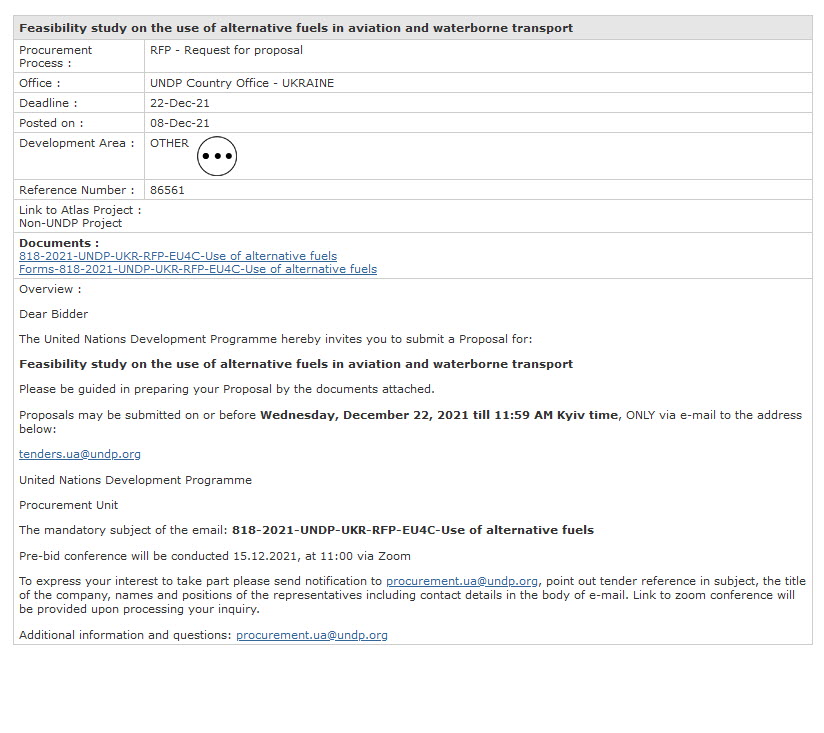Image resolution: width=824 pixels, height=733 pixels.
Task: Click the 'Overview :' label
Action: click(x=50, y=289)
